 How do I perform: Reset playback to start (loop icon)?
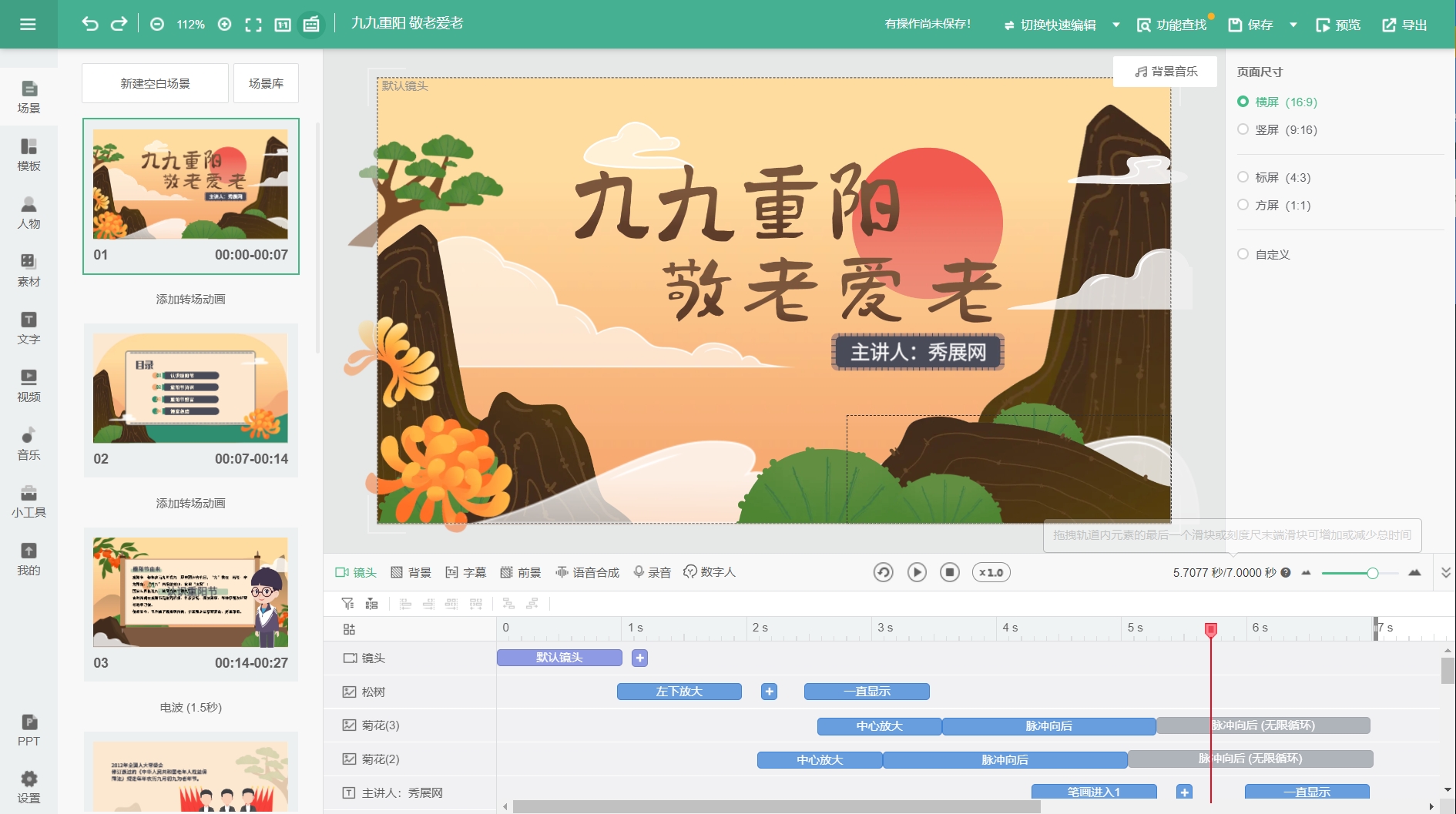(x=884, y=572)
